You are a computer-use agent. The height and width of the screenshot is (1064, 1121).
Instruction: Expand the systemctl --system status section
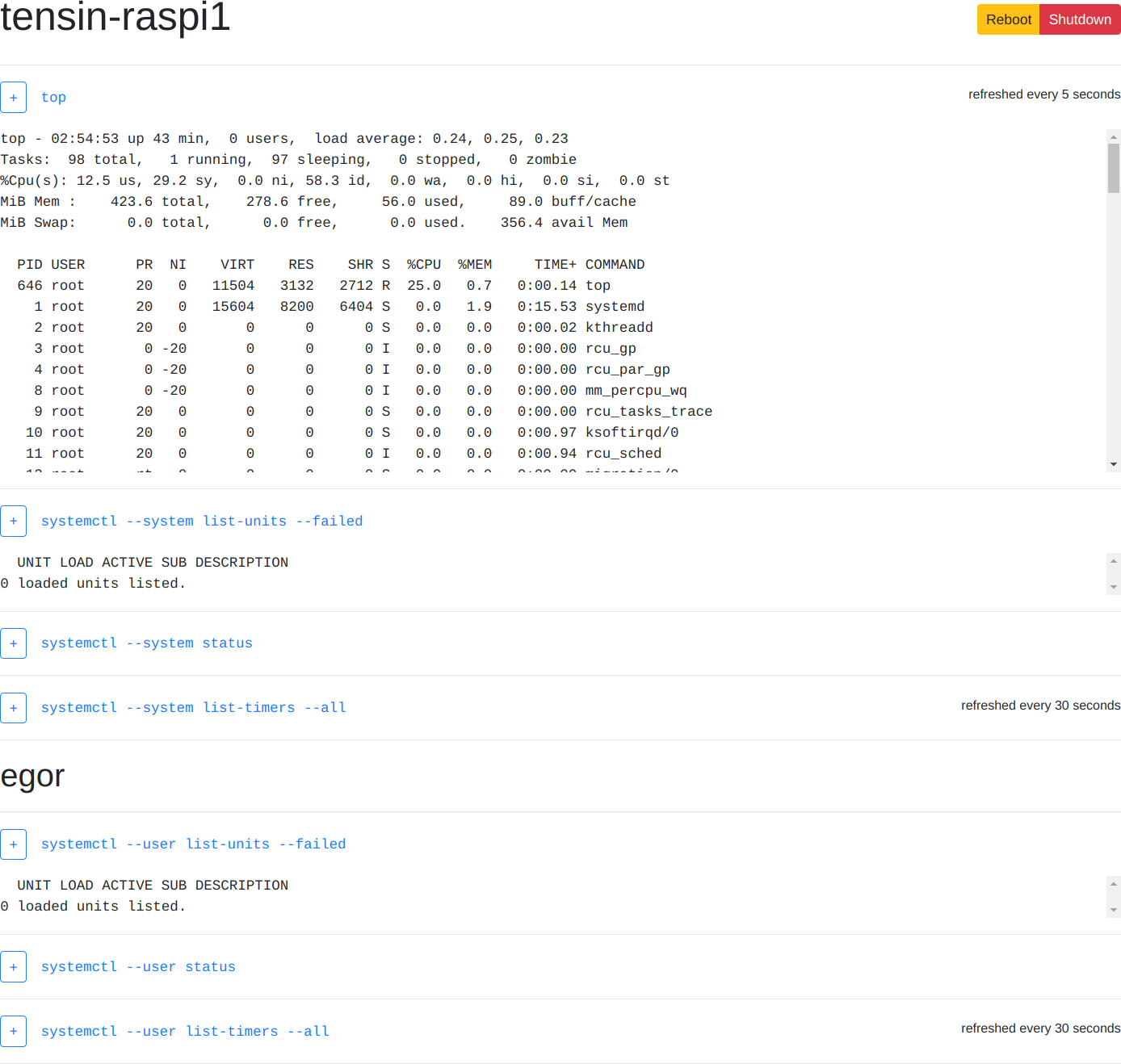click(x=13, y=643)
